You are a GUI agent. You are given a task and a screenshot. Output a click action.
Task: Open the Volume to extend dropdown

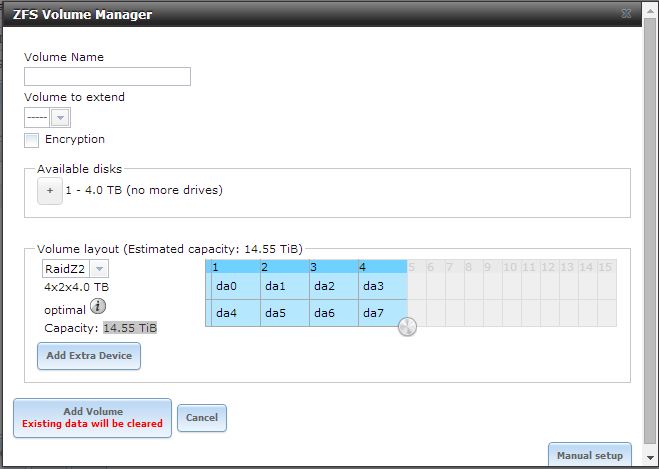60,118
